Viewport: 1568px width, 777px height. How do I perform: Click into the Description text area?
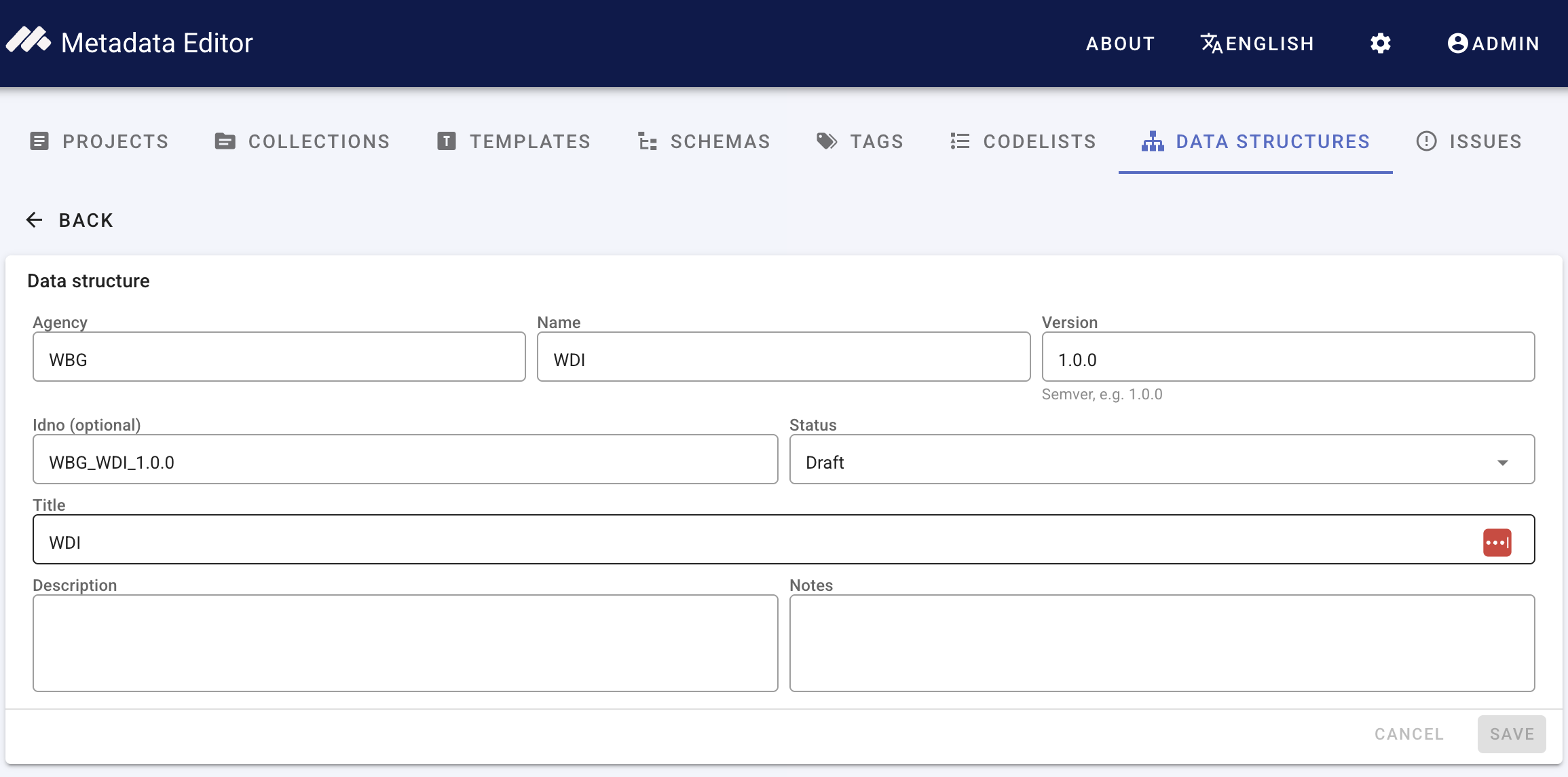(x=405, y=643)
